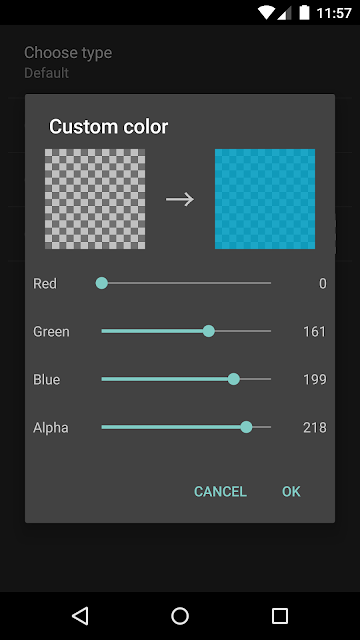Viewport: 360px width, 640px height.
Task: Click the Alpha value 218
Action: [x=315, y=428]
